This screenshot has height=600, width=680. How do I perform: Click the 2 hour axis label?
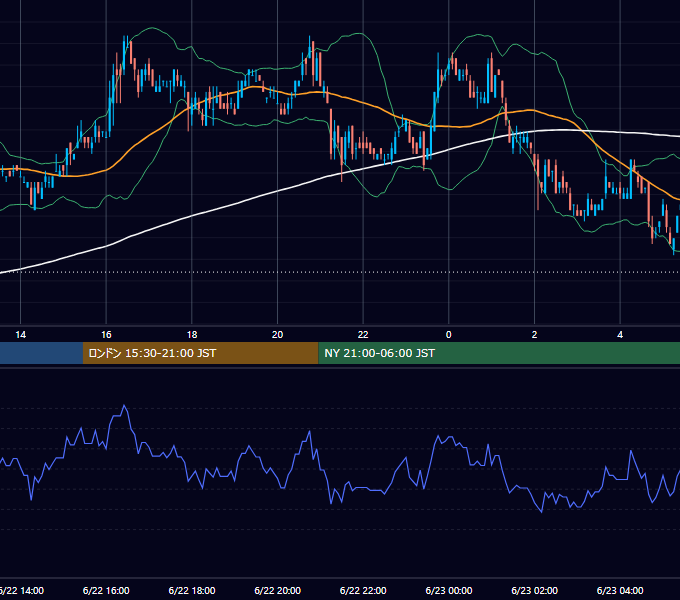click(534, 335)
